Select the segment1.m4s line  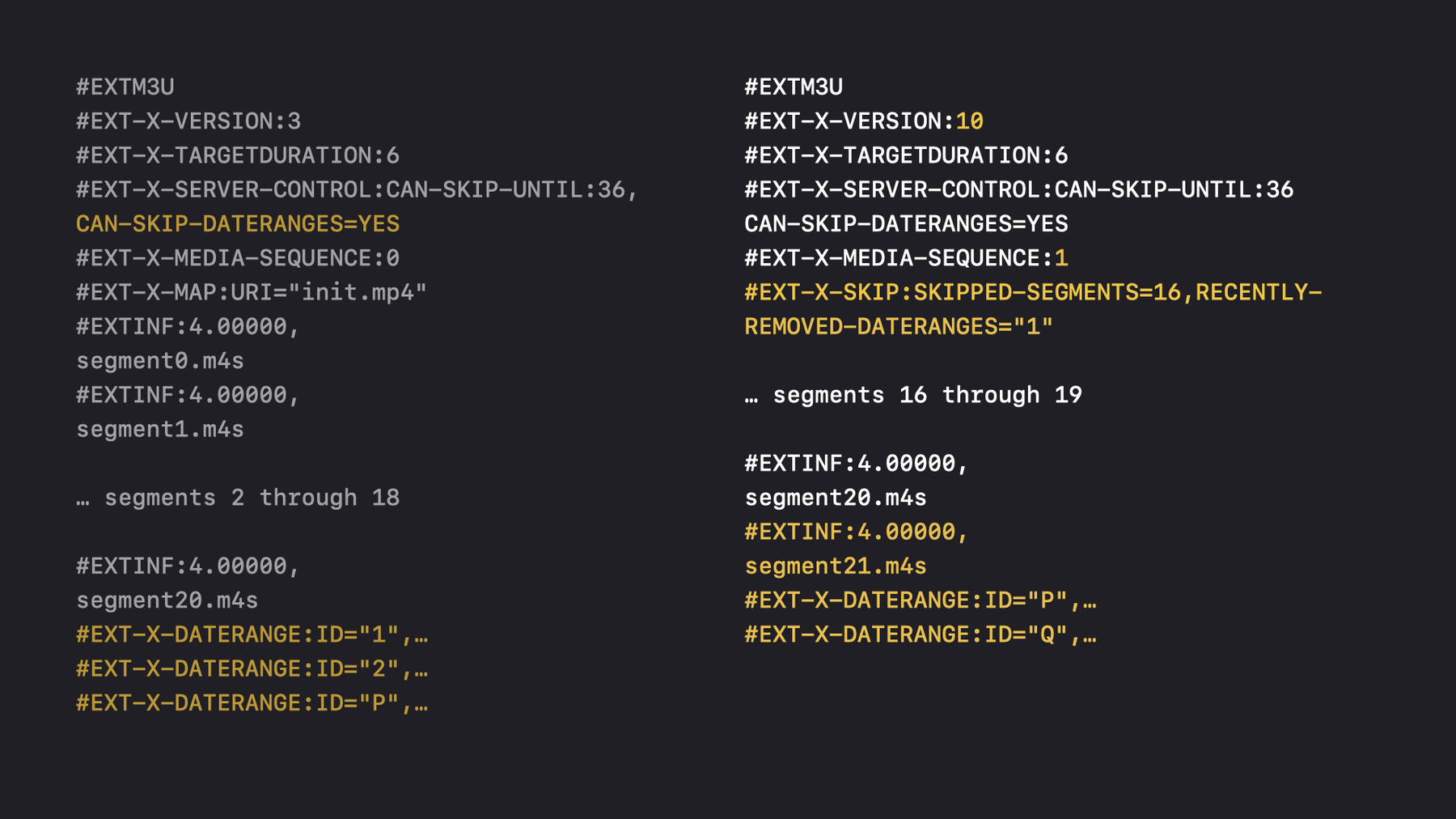click(160, 429)
